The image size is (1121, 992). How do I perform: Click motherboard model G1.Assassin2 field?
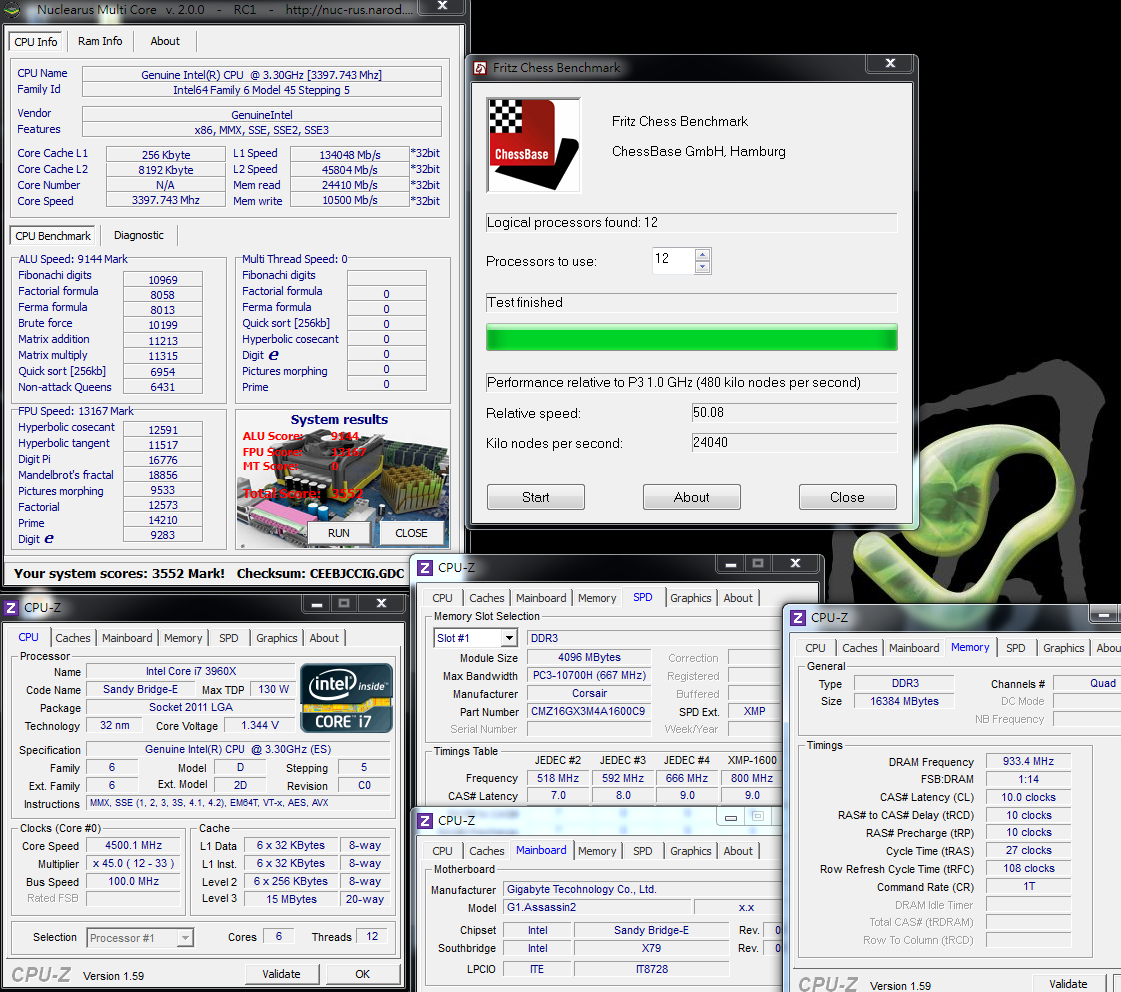pyautogui.click(x=597, y=907)
